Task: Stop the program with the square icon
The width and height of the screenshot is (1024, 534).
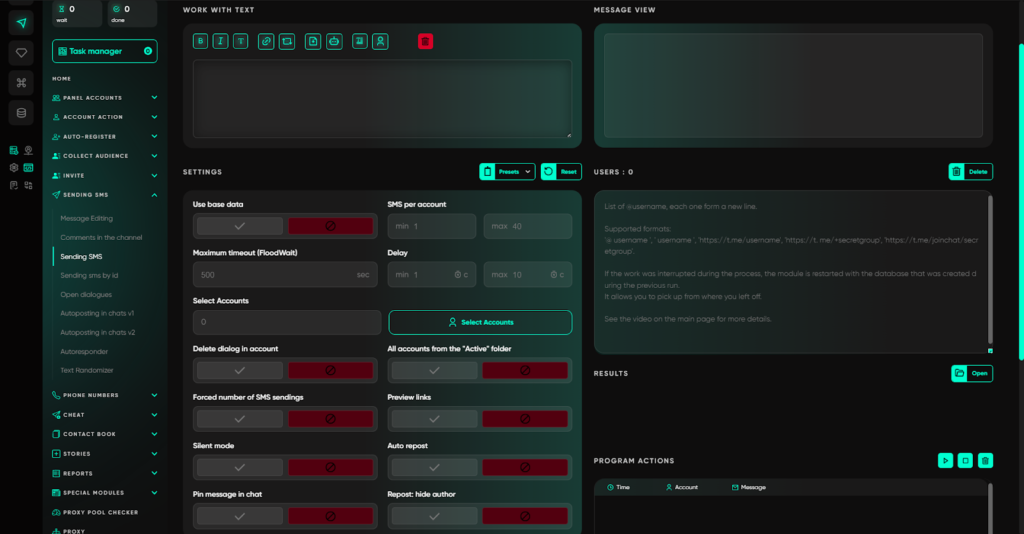Action: pyautogui.click(x=965, y=460)
